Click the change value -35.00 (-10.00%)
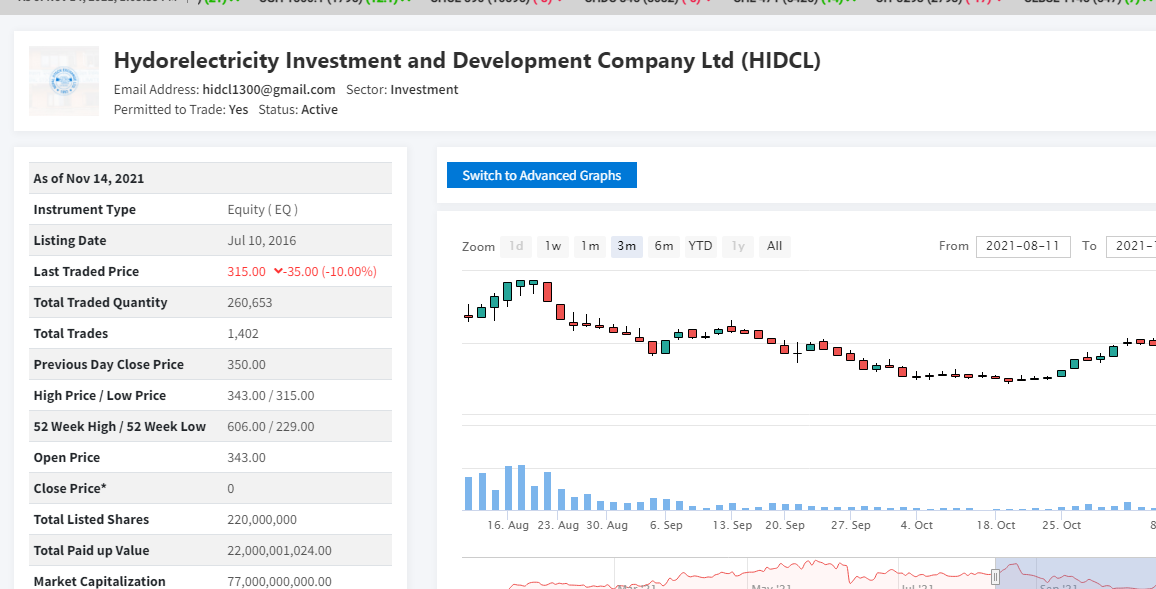This screenshot has width=1156, height=589. click(331, 271)
